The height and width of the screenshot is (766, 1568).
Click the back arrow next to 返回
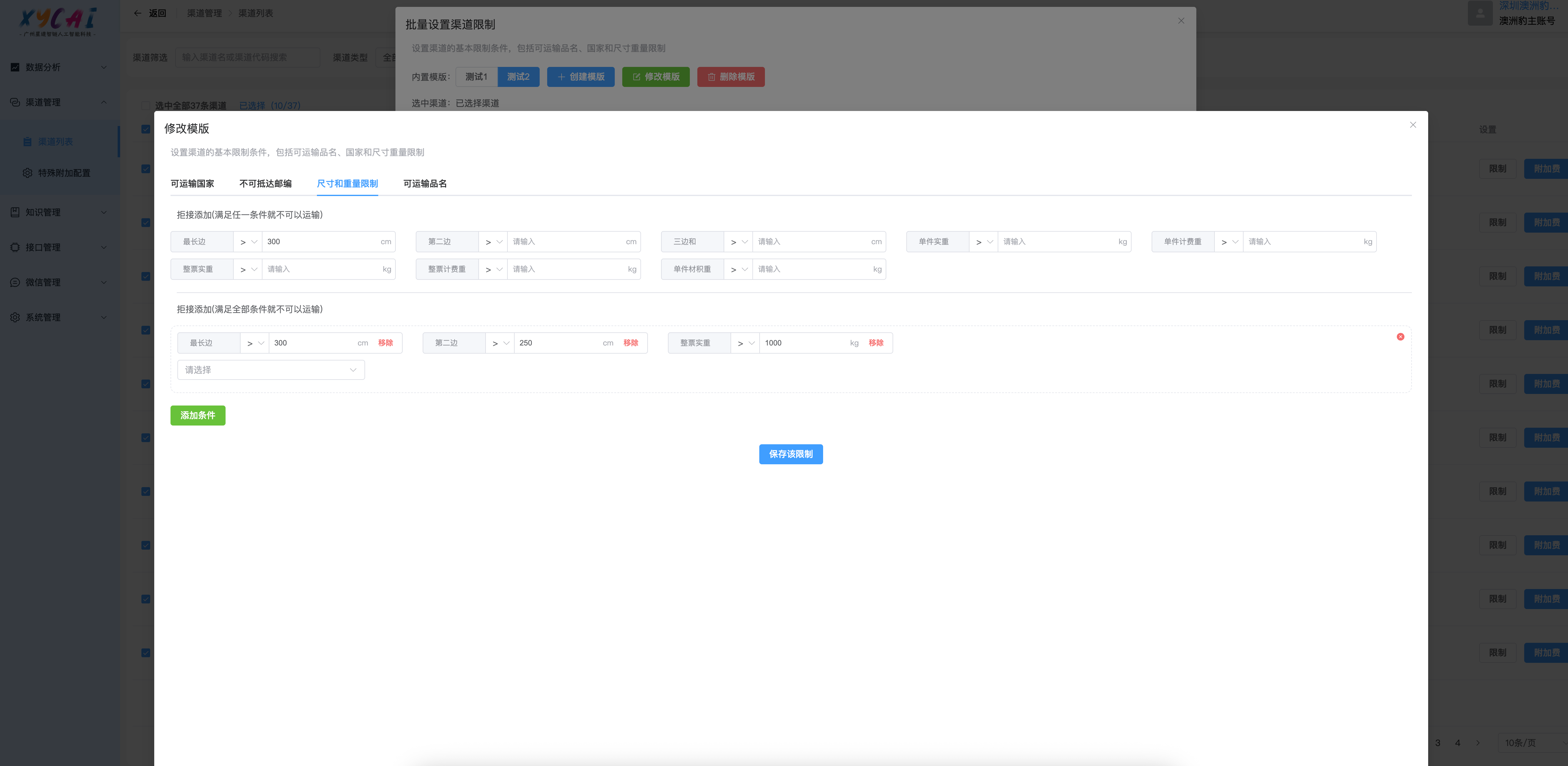tap(138, 13)
